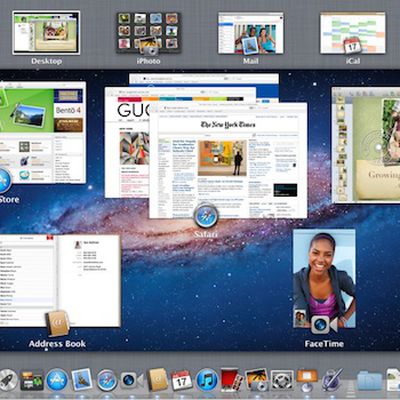
Task: Switch to the Desktop space thumbnail
Action: pyautogui.click(x=46, y=32)
